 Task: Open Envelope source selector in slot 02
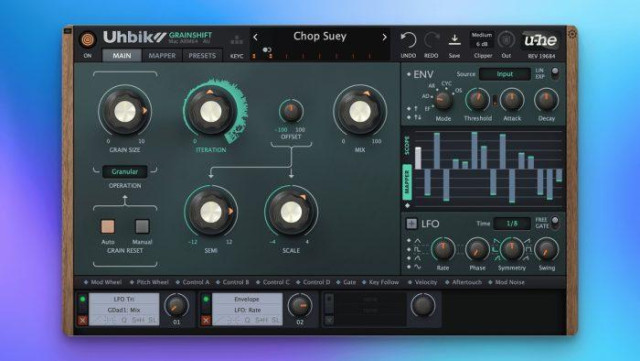click(247, 299)
